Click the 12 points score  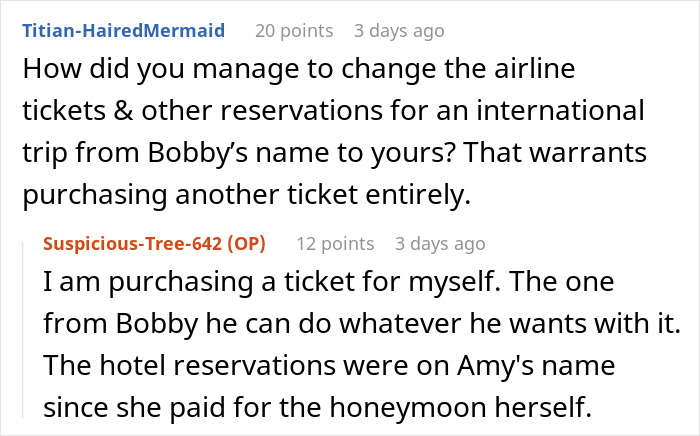click(335, 244)
